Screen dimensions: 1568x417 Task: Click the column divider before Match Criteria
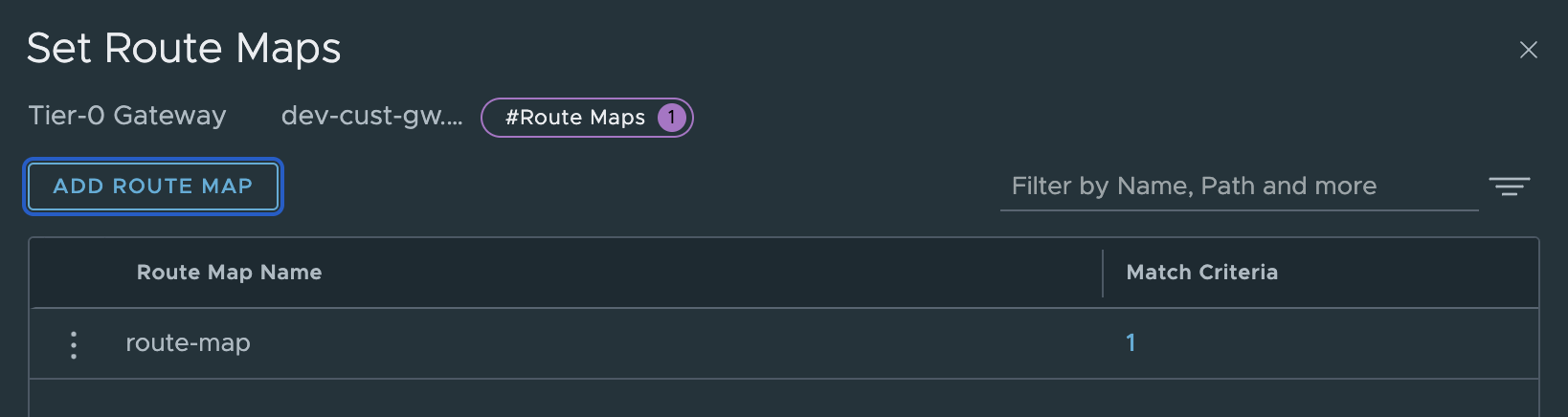click(x=1103, y=274)
